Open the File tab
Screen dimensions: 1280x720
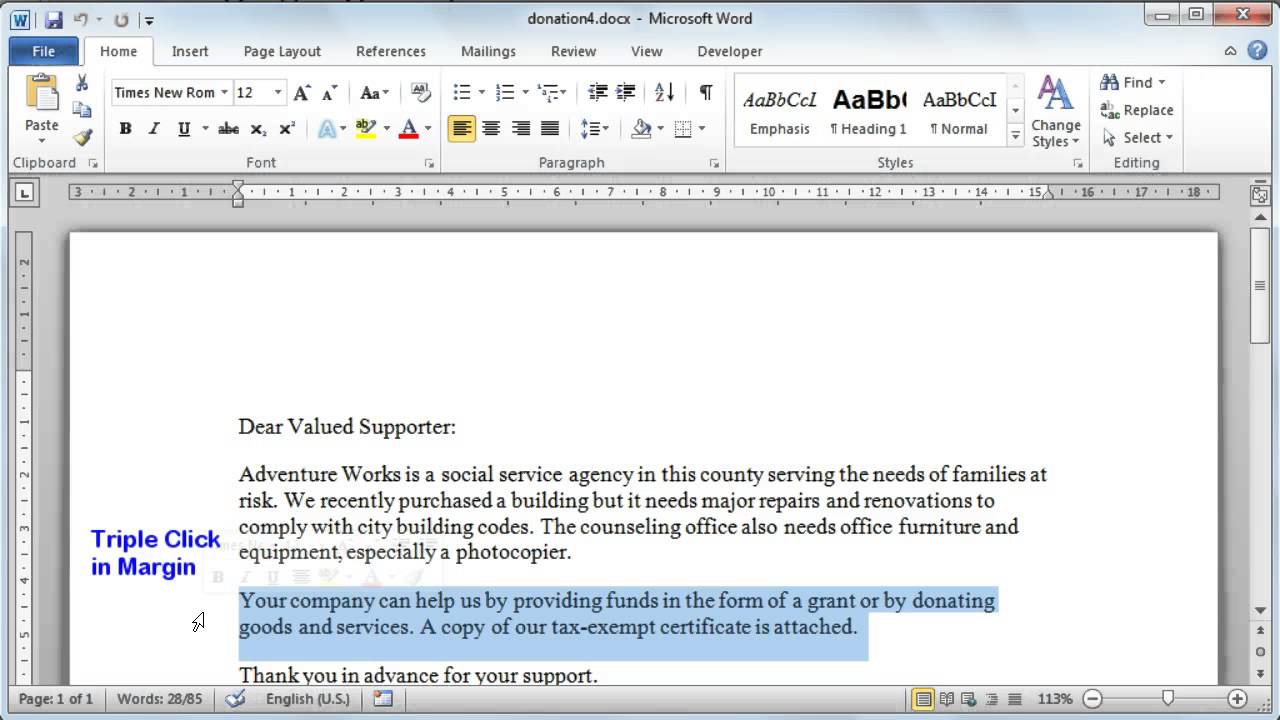click(44, 51)
